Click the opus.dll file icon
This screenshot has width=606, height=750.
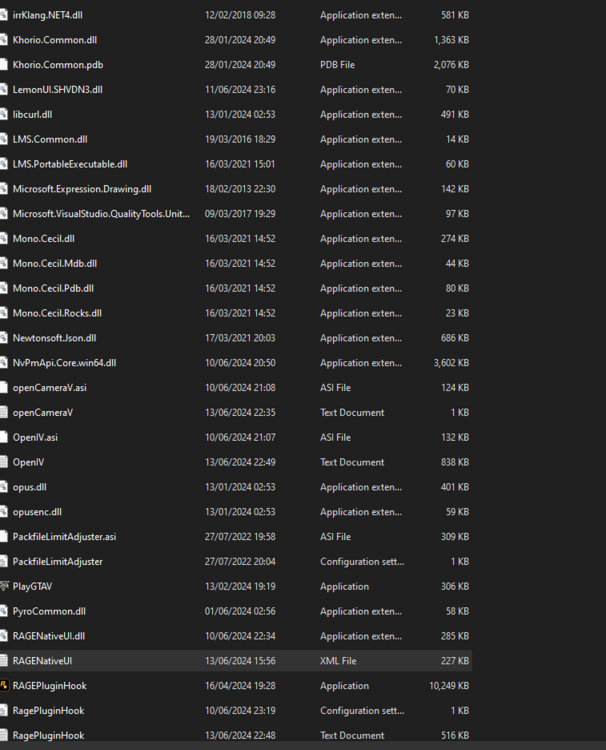[4, 487]
